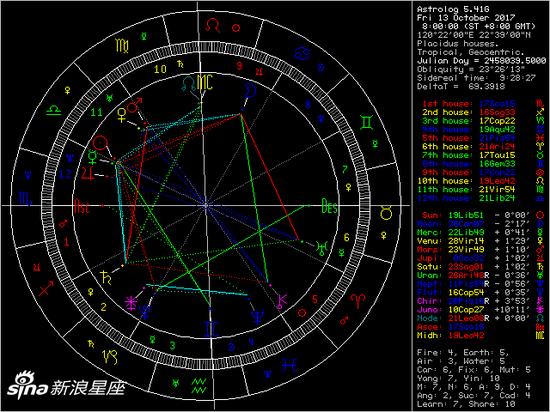Viewport: 550px width, 412px height.
Task: Click house number 3 on the wheel
Action: click(172, 346)
